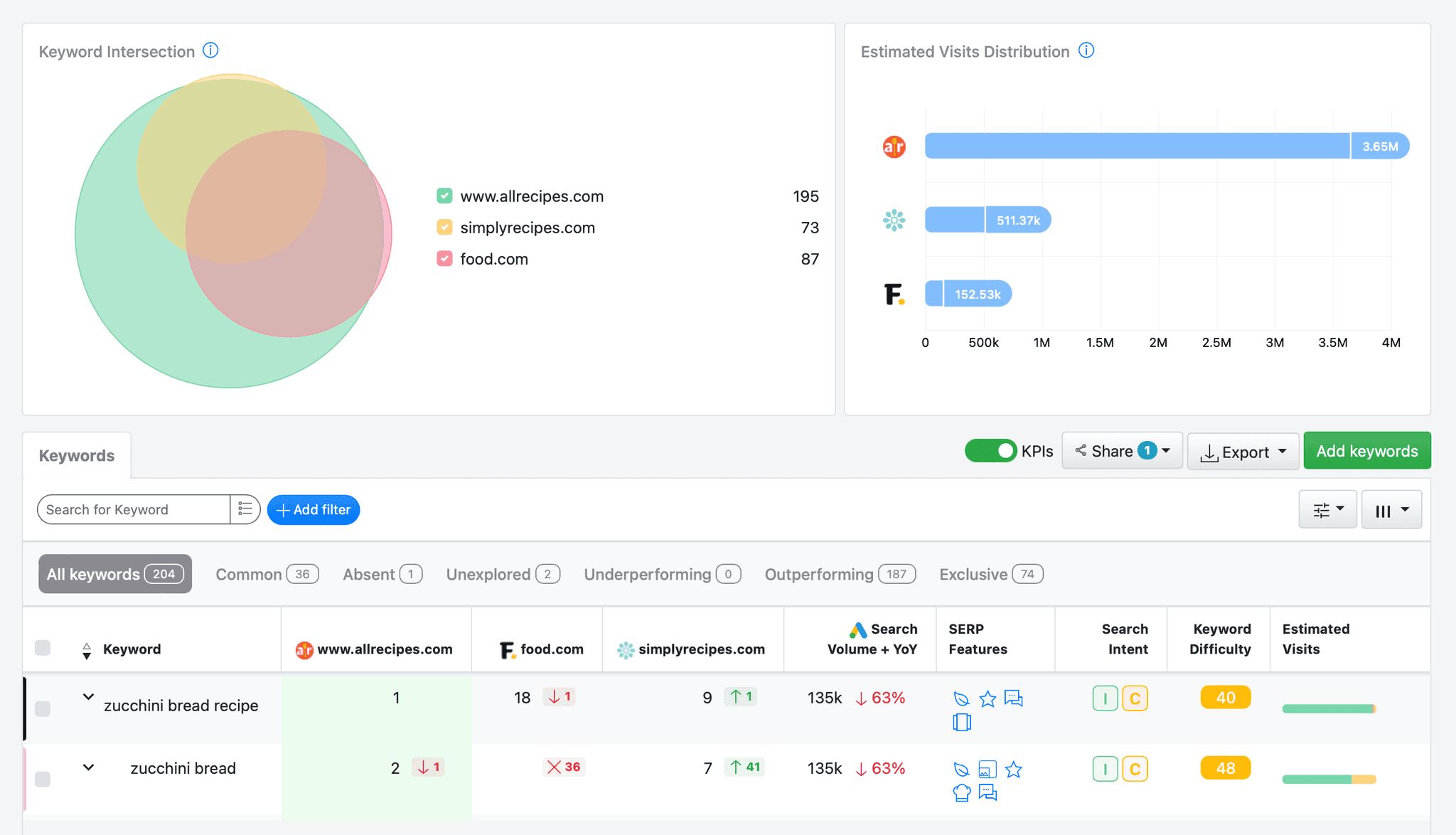Image resolution: width=1456 pixels, height=835 pixels.
Task: Click the chat bubbles SERP icon for zucchini bread recipe
Action: (1014, 698)
